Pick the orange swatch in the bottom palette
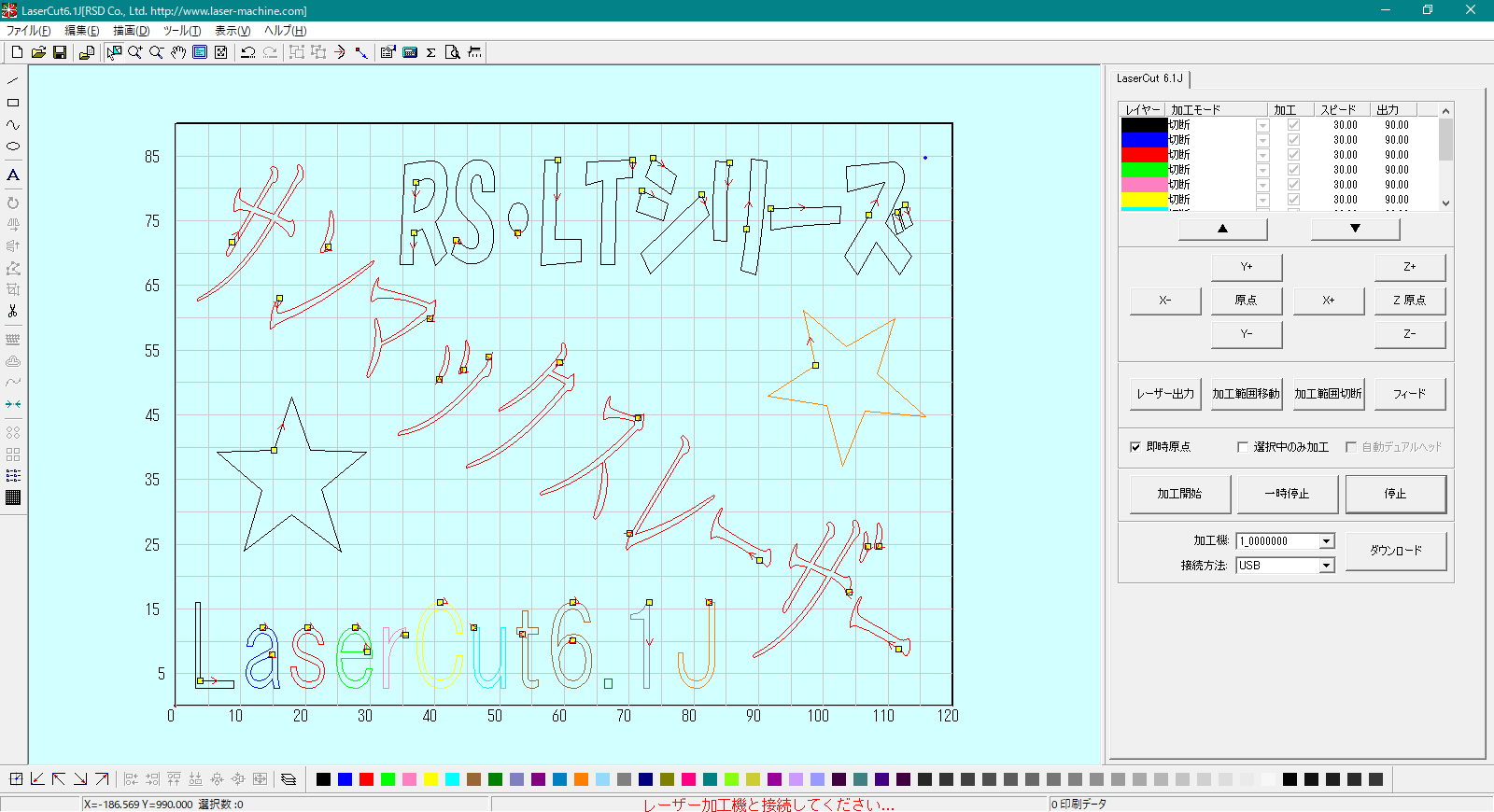This screenshot has width=1494, height=812. tap(581, 779)
